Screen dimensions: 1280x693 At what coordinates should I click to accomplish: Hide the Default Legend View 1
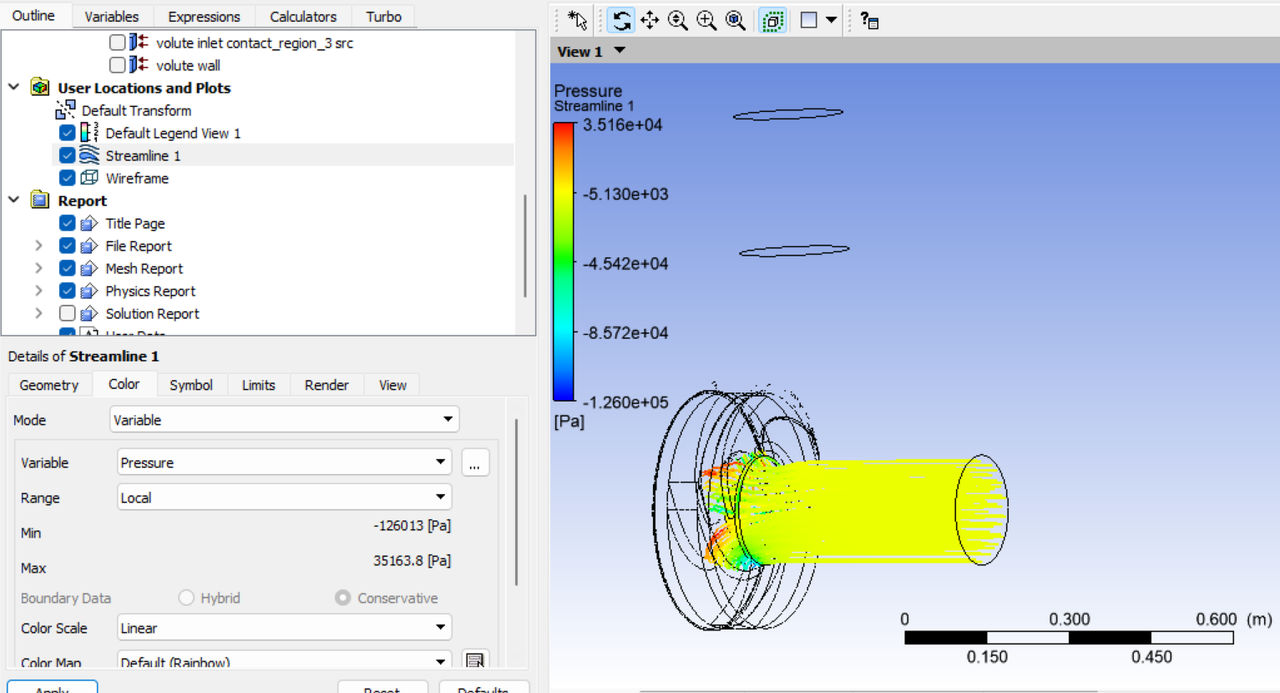pyautogui.click(x=67, y=133)
